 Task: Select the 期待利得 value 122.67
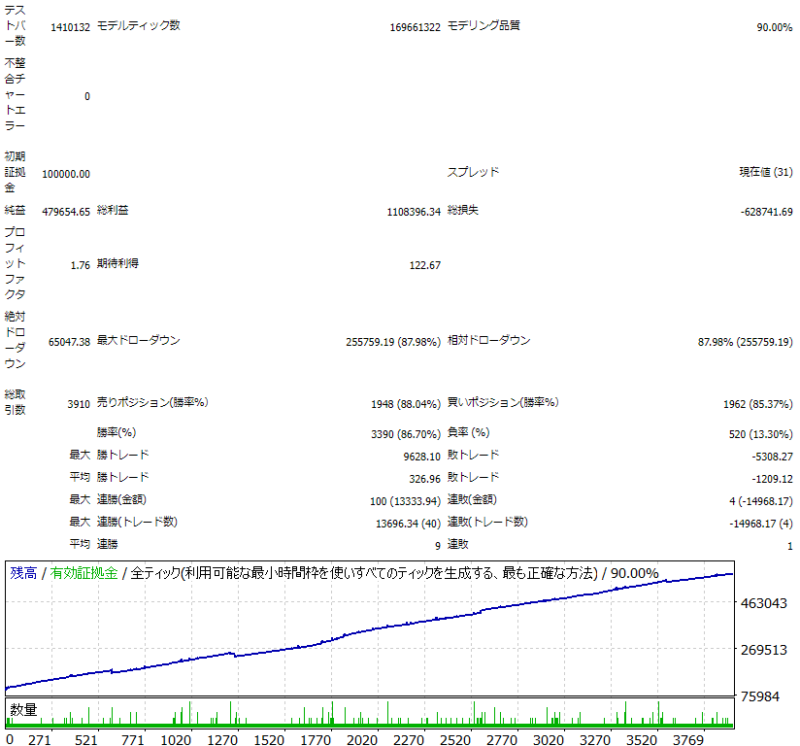click(424, 265)
